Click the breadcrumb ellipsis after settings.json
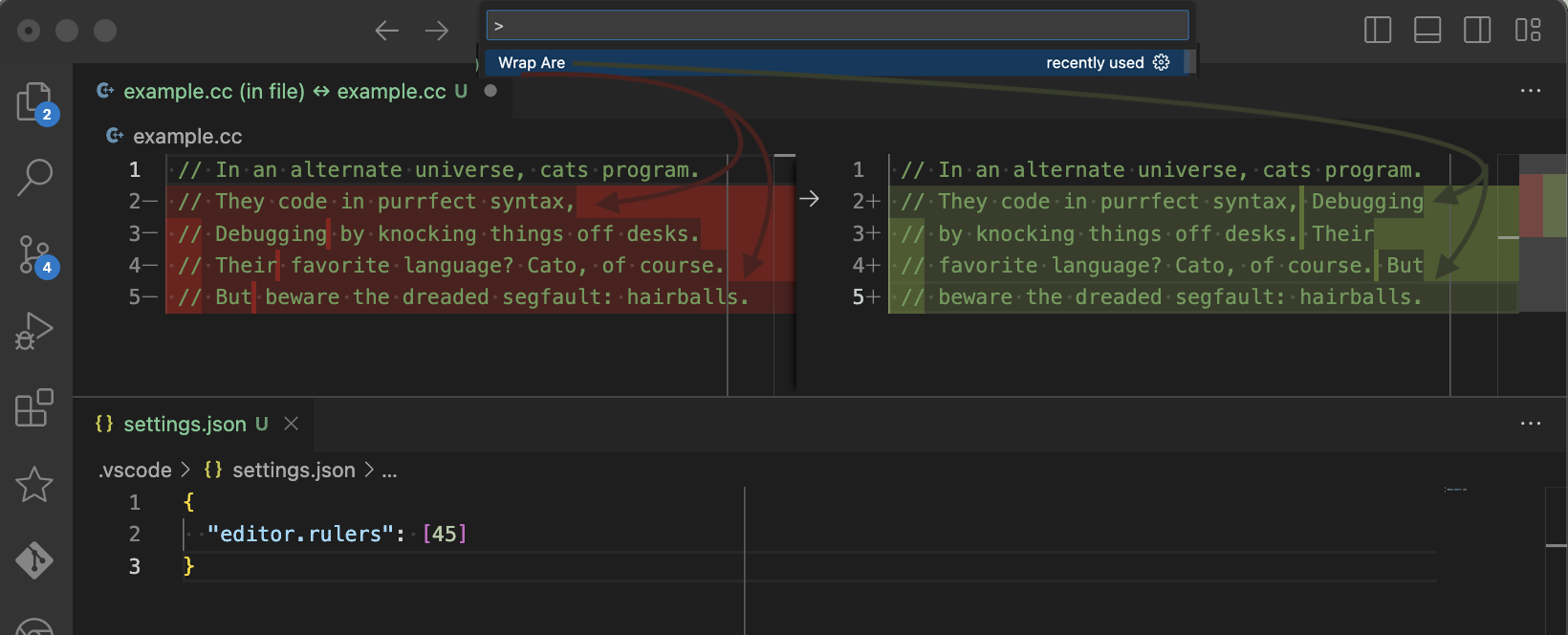This screenshot has height=635, width=1568. (389, 471)
